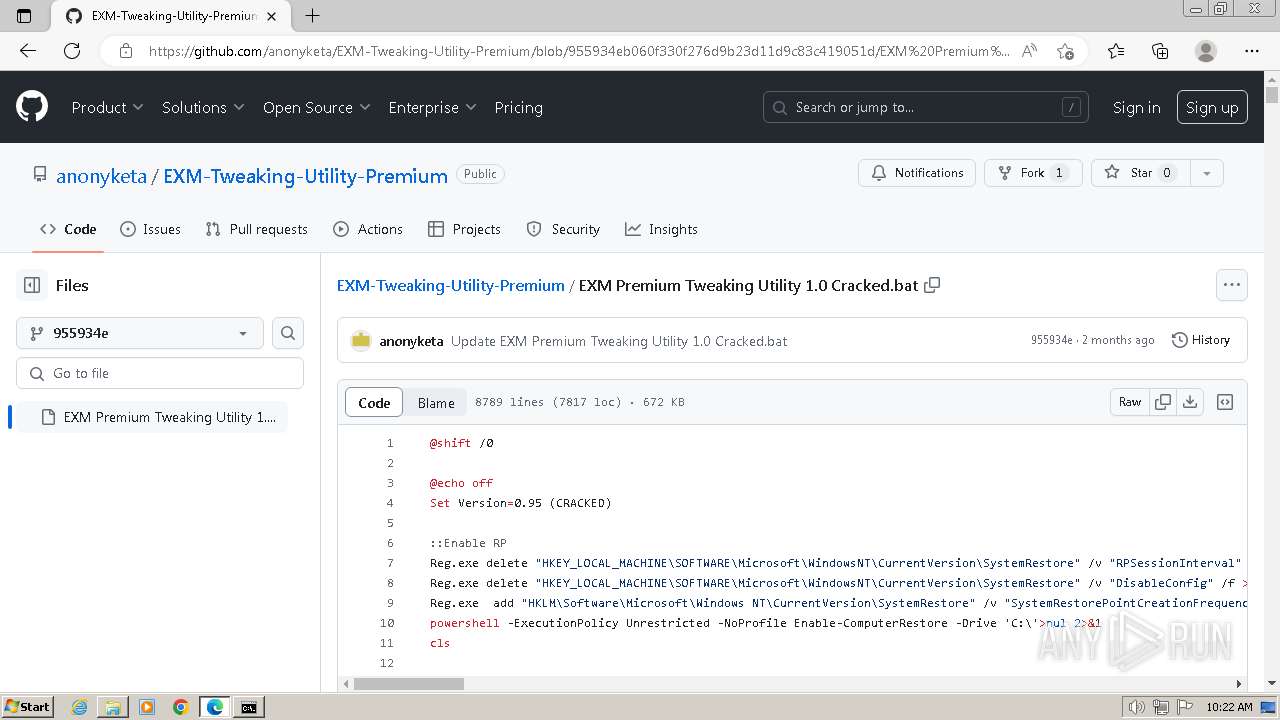This screenshot has width=1280, height=720.
Task: Click Sign in
Action: pos(1137,107)
